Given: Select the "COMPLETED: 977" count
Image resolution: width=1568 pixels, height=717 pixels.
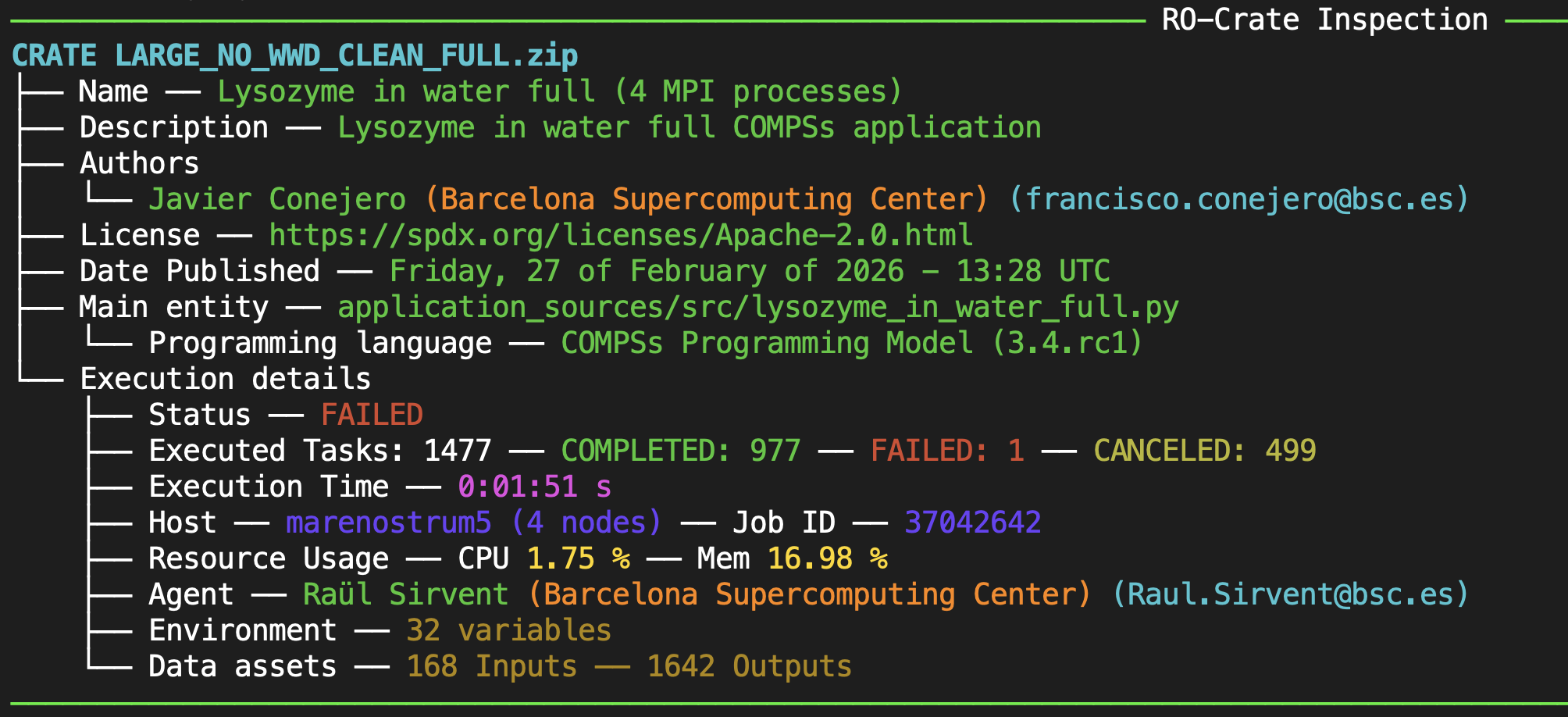Looking at the screenshot, I should (681, 451).
